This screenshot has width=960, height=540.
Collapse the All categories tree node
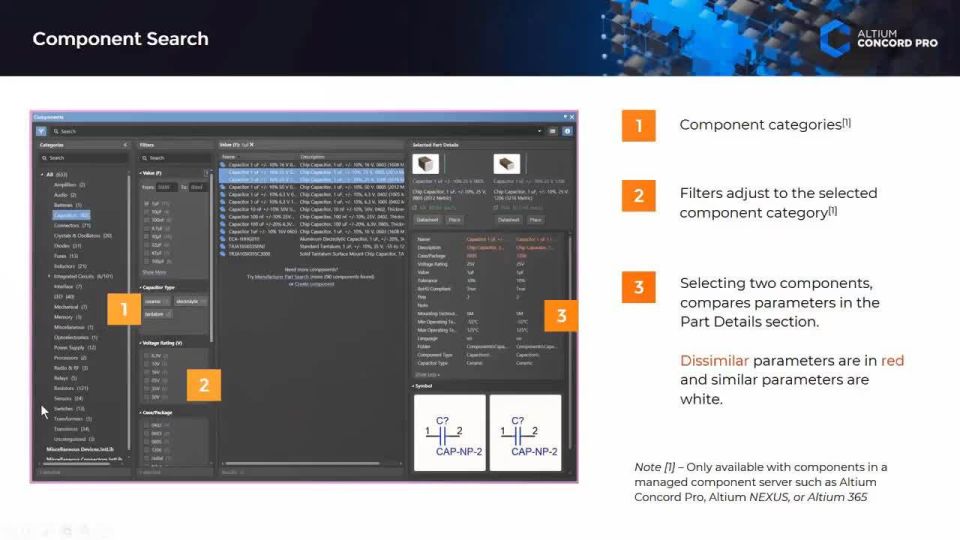point(42,174)
